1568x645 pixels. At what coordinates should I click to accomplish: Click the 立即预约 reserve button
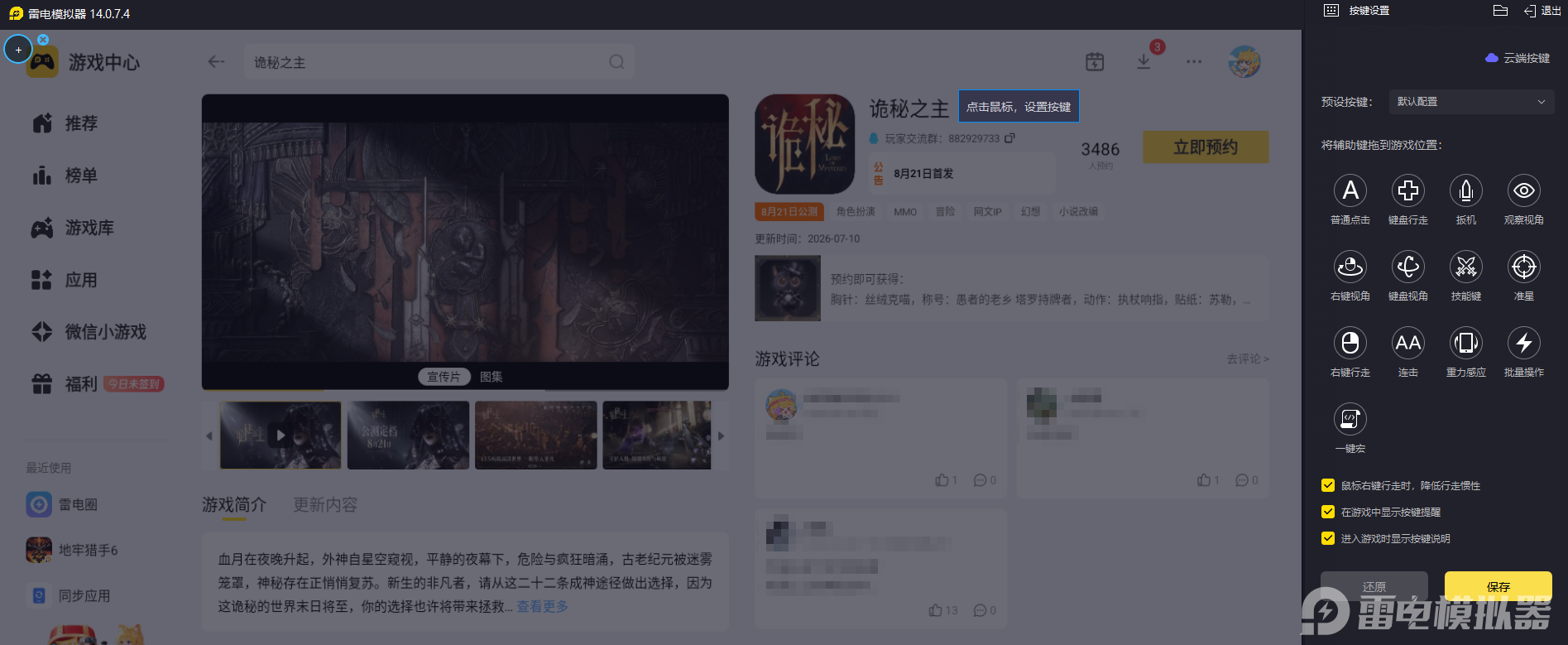point(1206,147)
